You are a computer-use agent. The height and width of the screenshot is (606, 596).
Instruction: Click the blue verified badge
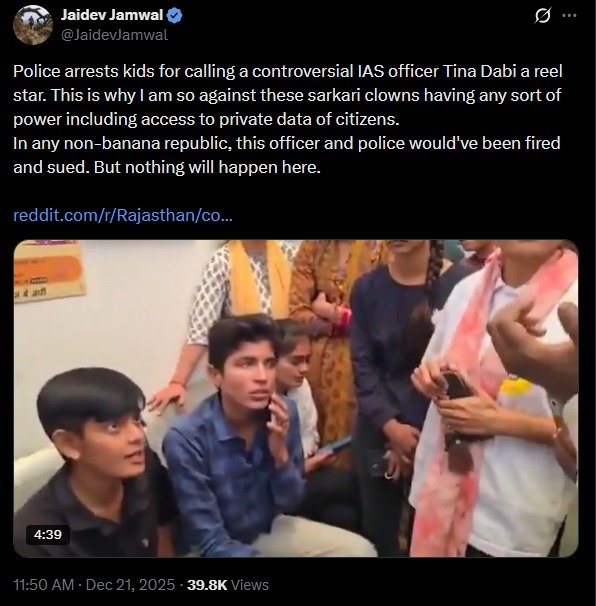[x=175, y=15]
